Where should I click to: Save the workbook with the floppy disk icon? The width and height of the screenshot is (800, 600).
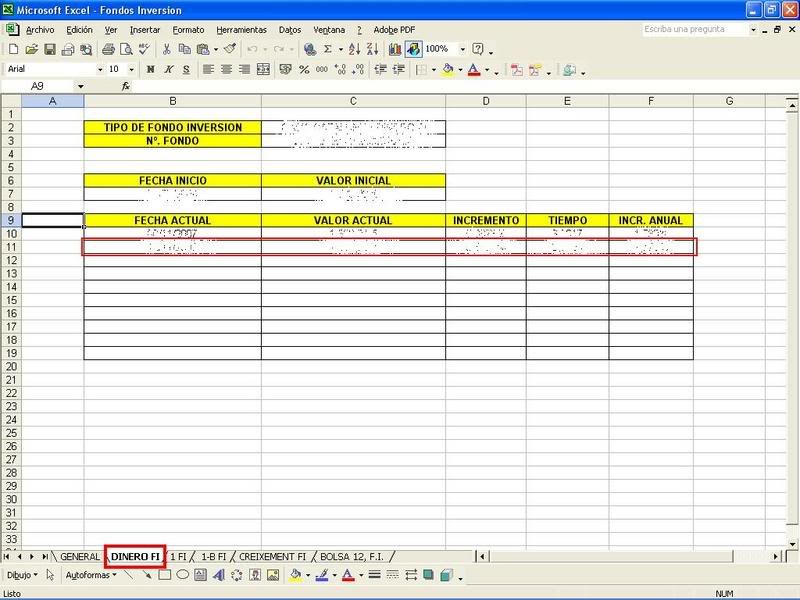pos(49,49)
